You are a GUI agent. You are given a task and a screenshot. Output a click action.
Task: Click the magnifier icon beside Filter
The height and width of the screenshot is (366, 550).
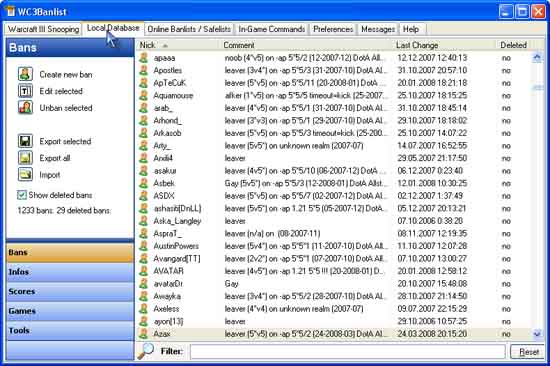click(x=146, y=351)
